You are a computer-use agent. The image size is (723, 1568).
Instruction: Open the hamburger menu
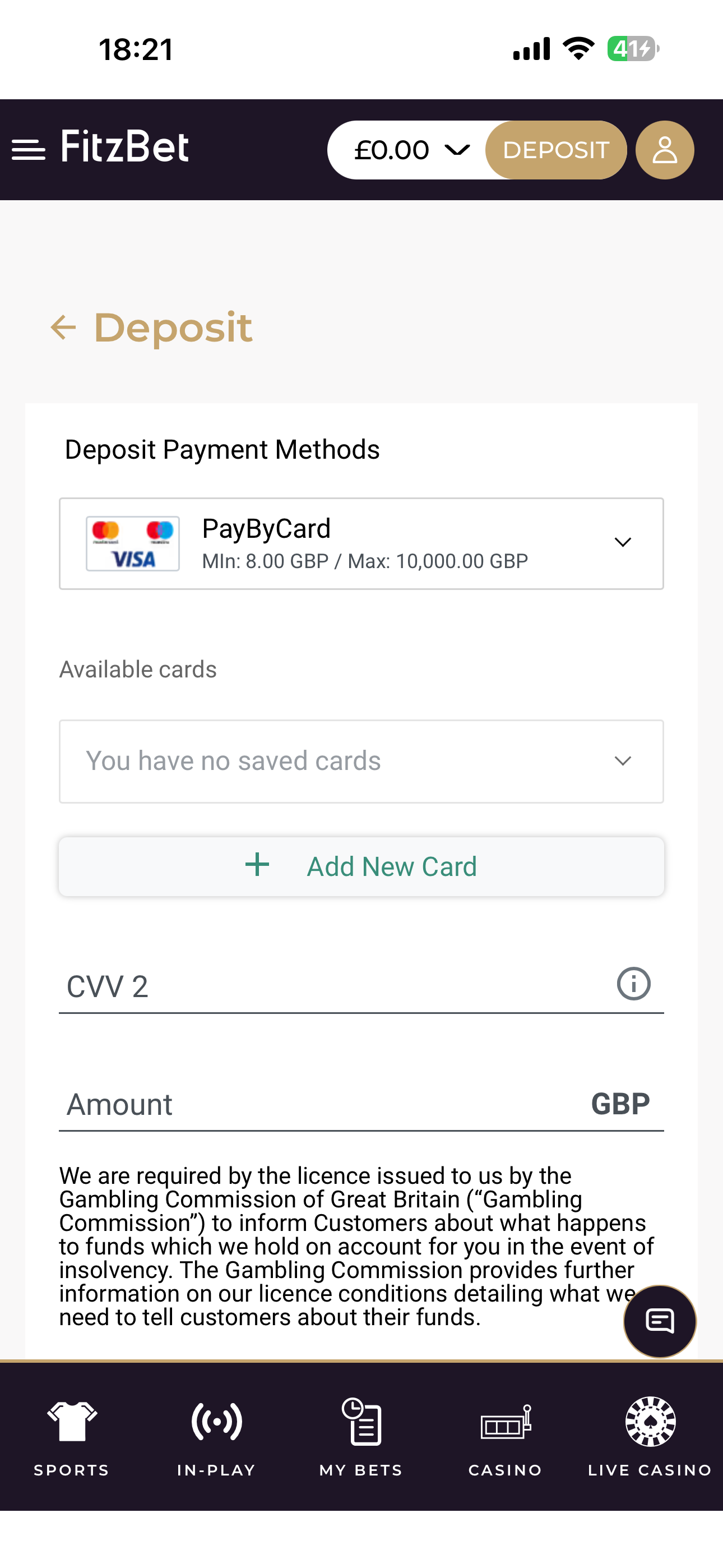coord(29,150)
